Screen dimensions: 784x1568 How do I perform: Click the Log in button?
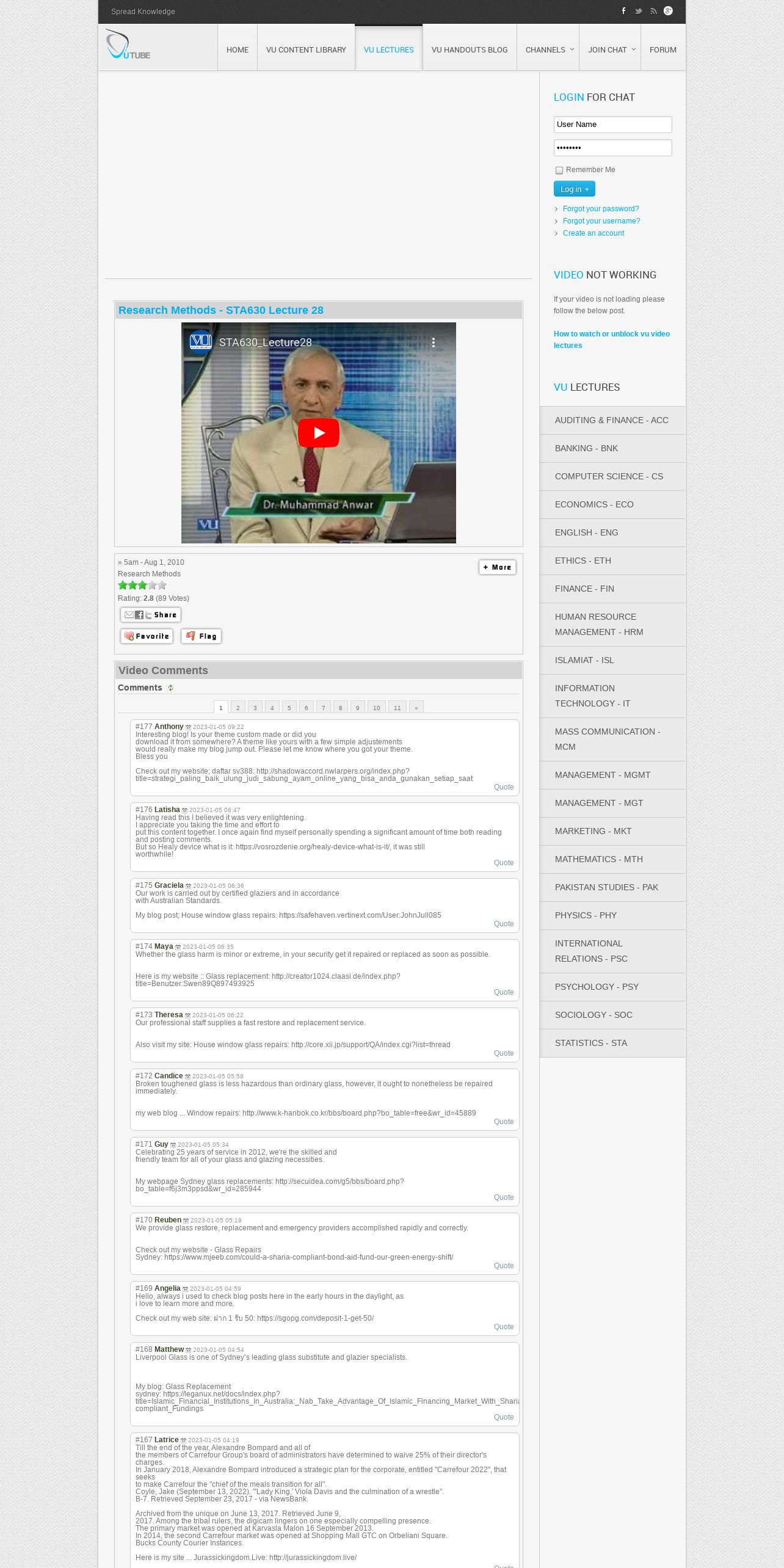click(x=574, y=189)
